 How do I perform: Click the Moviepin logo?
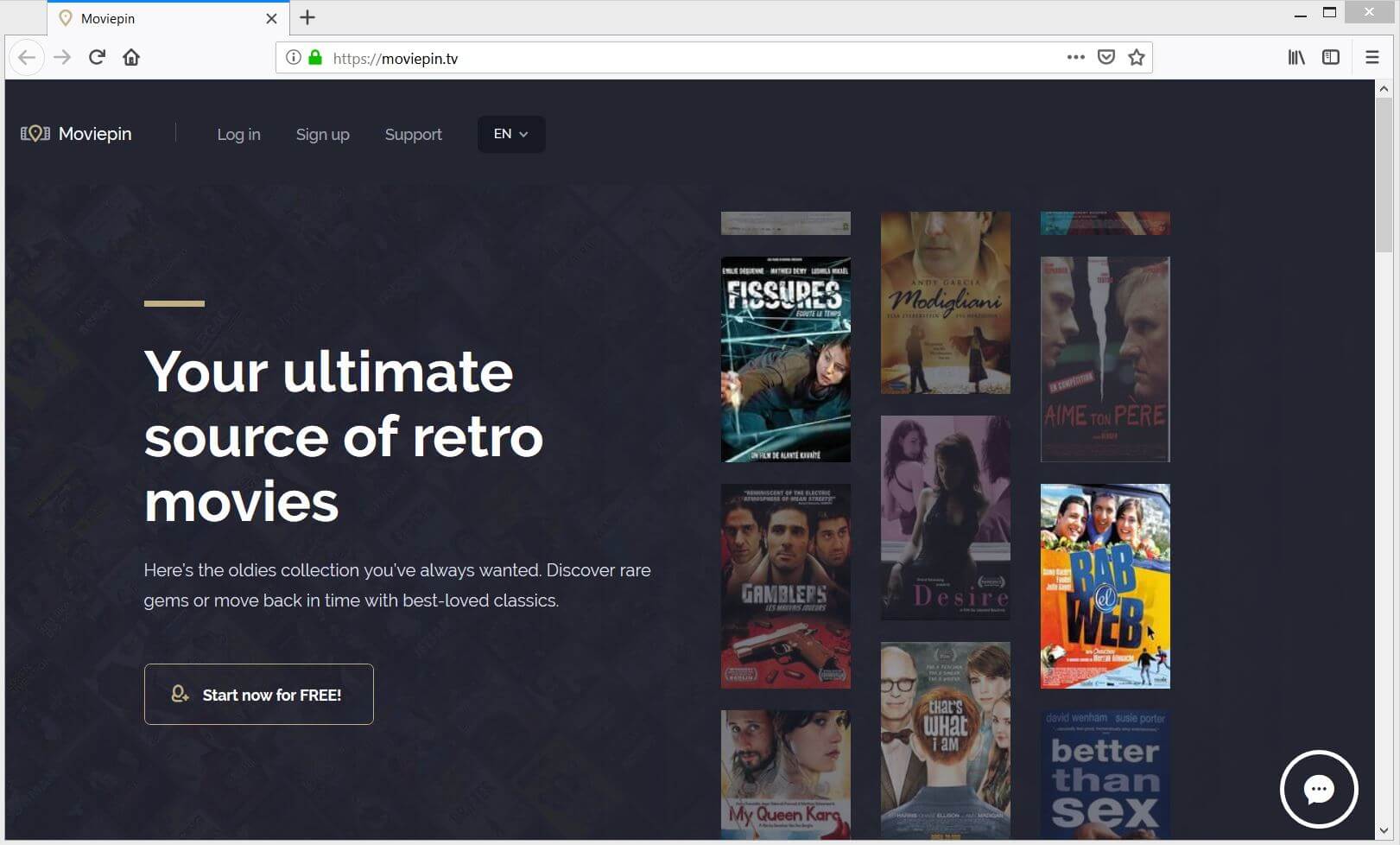tap(76, 134)
